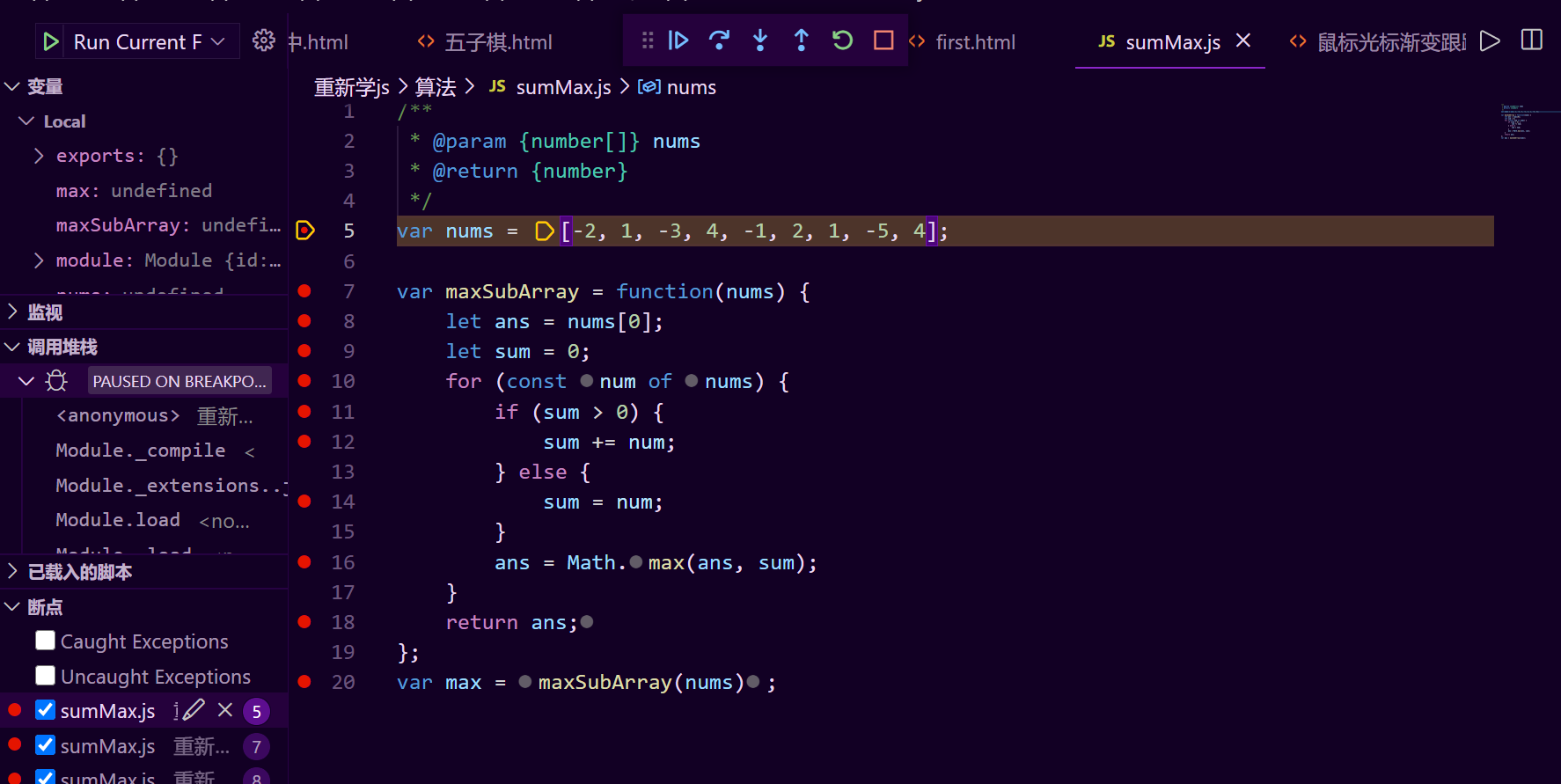Click the active breakpoint arrow on line 5

[305, 231]
